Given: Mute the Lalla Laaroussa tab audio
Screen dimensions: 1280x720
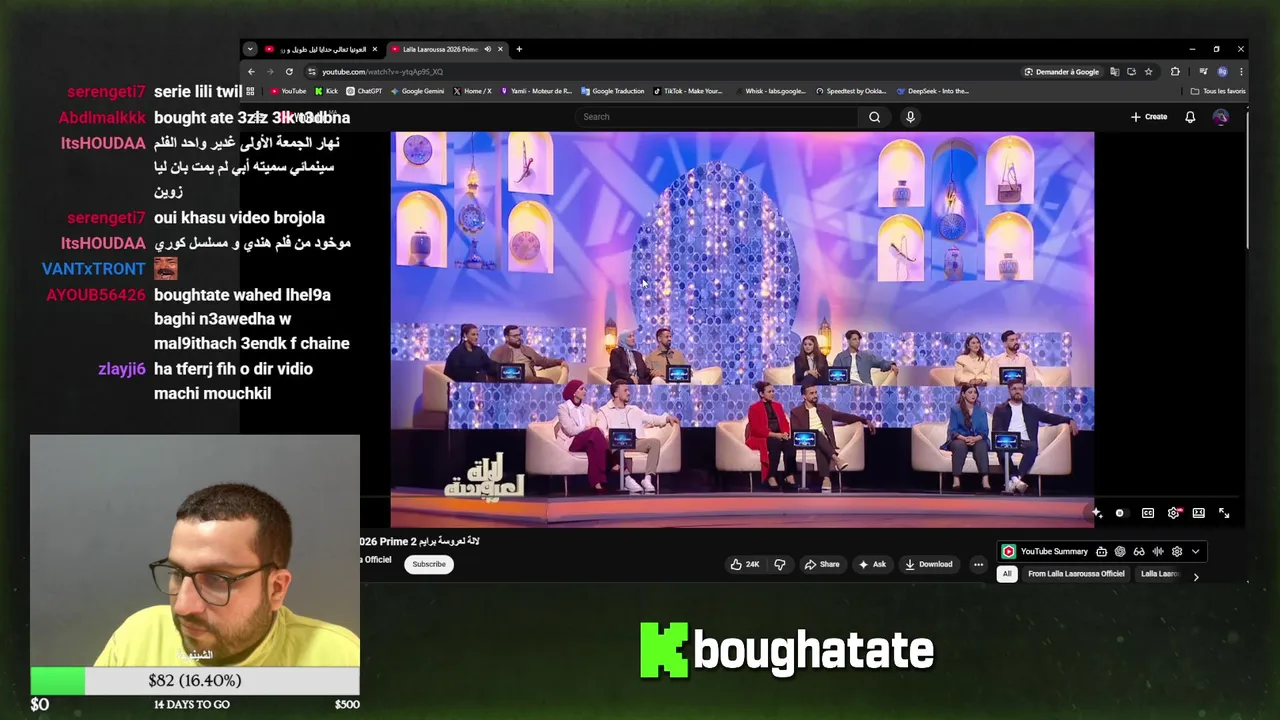Looking at the screenshot, I should (x=488, y=49).
